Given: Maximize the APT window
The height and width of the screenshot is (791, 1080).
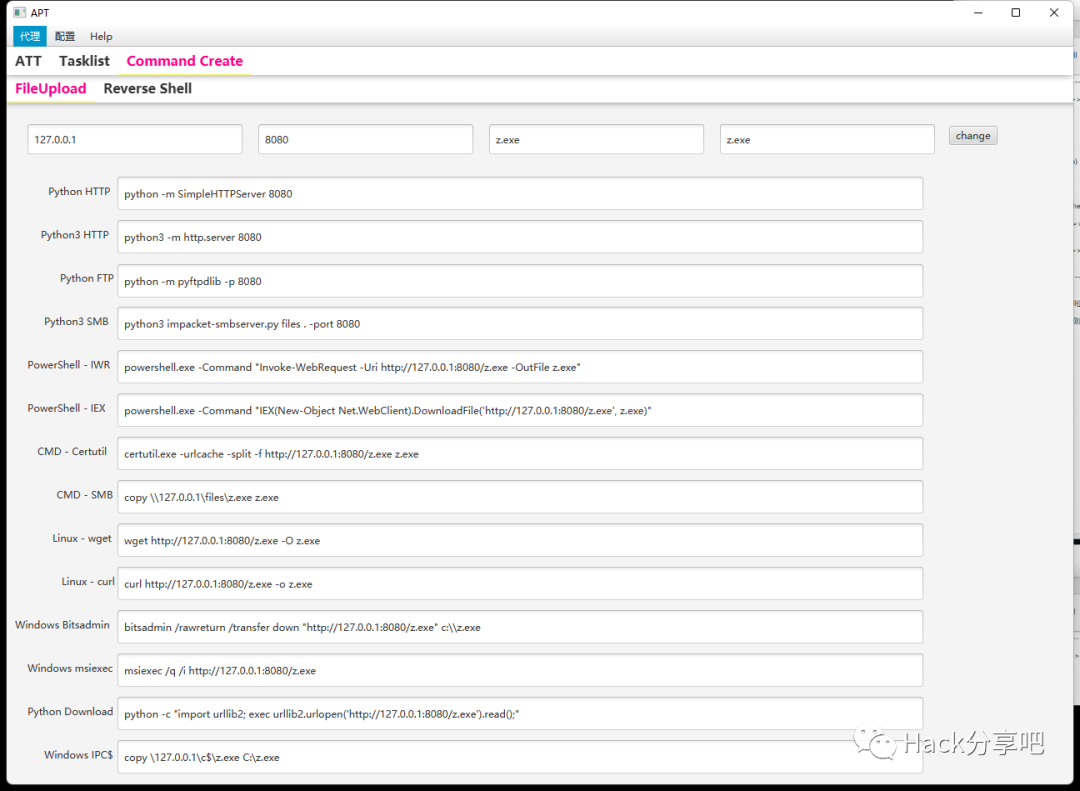Looking at the screenshot, I should click(1015, 12).
